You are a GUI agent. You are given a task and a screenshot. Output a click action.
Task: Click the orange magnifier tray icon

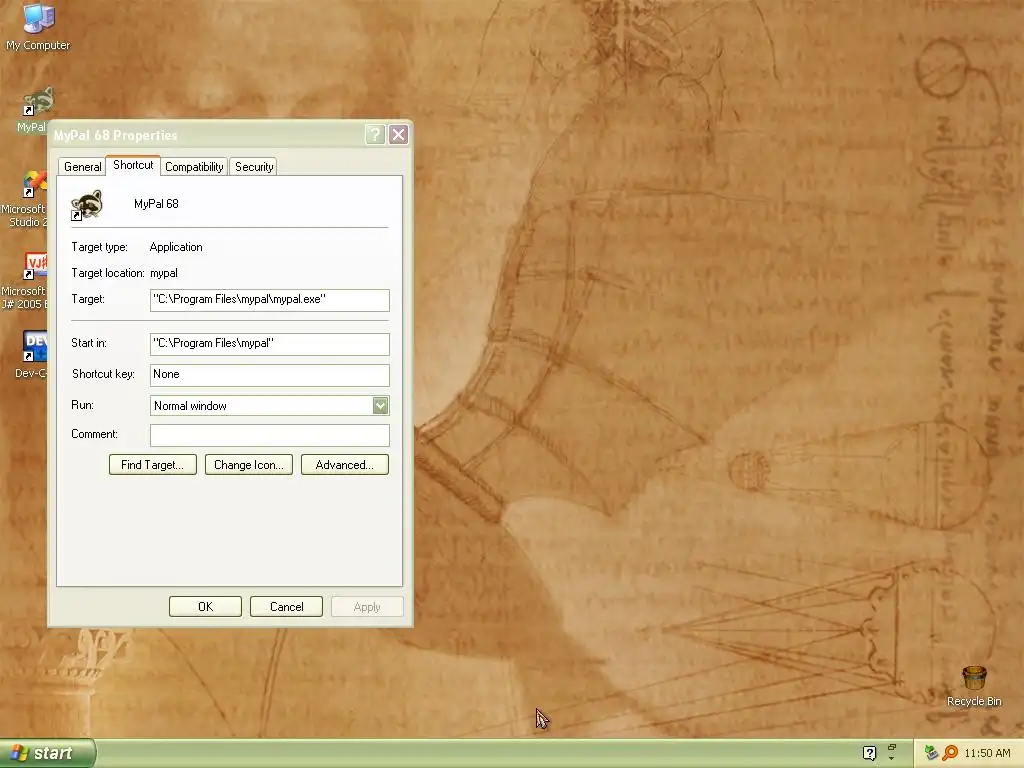(950, 753)
